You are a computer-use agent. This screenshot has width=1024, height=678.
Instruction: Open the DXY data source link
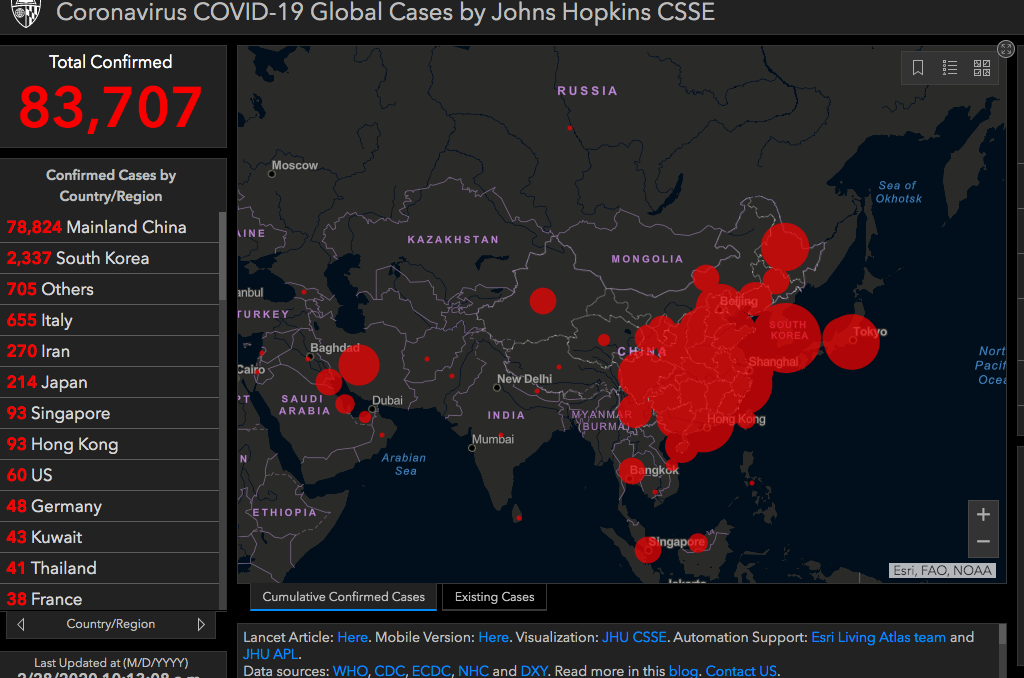[534, 671]
